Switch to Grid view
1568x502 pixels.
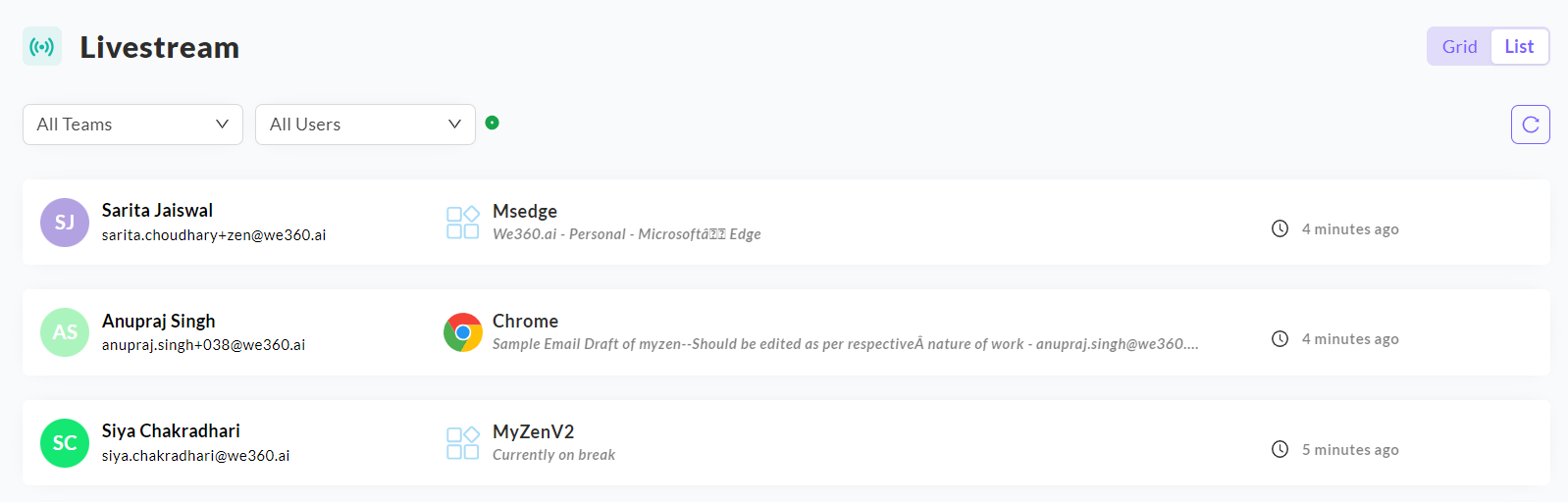pyautogui.click(x=1459, y=46)
